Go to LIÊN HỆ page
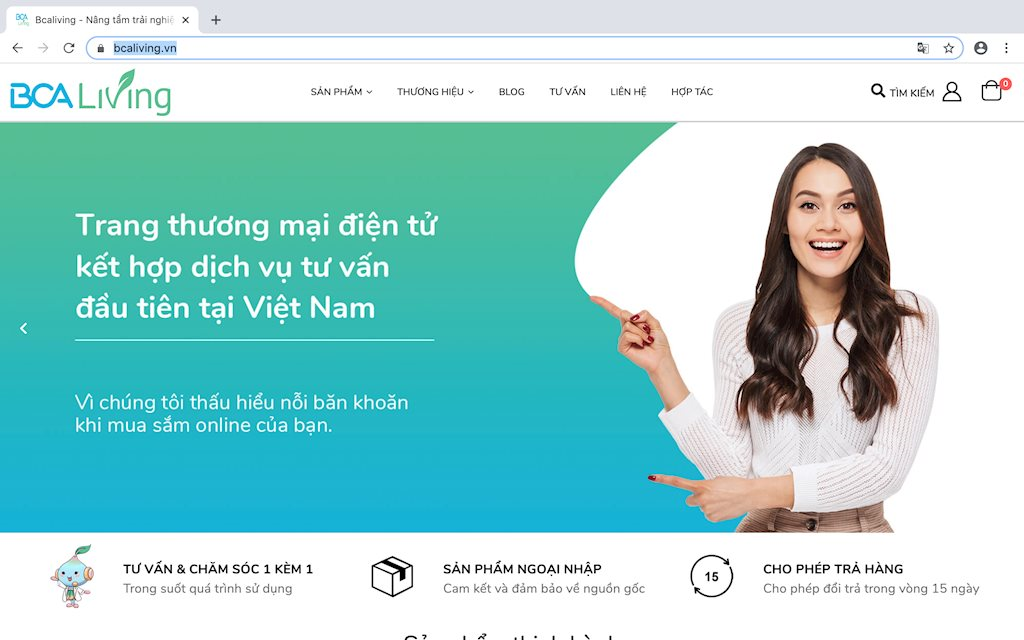The width and height of the screenshot is (1024, 640). pyautogui.click(x=628, y=91)
